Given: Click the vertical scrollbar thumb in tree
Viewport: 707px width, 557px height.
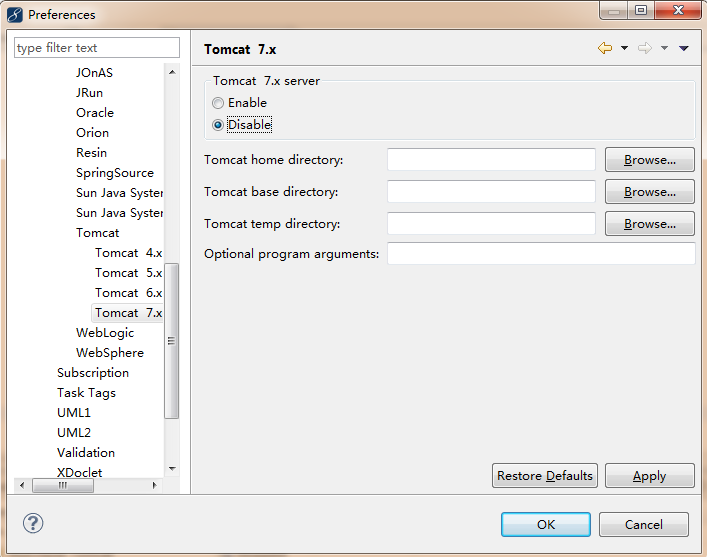Looking at the screenshot, I should 171,341.
